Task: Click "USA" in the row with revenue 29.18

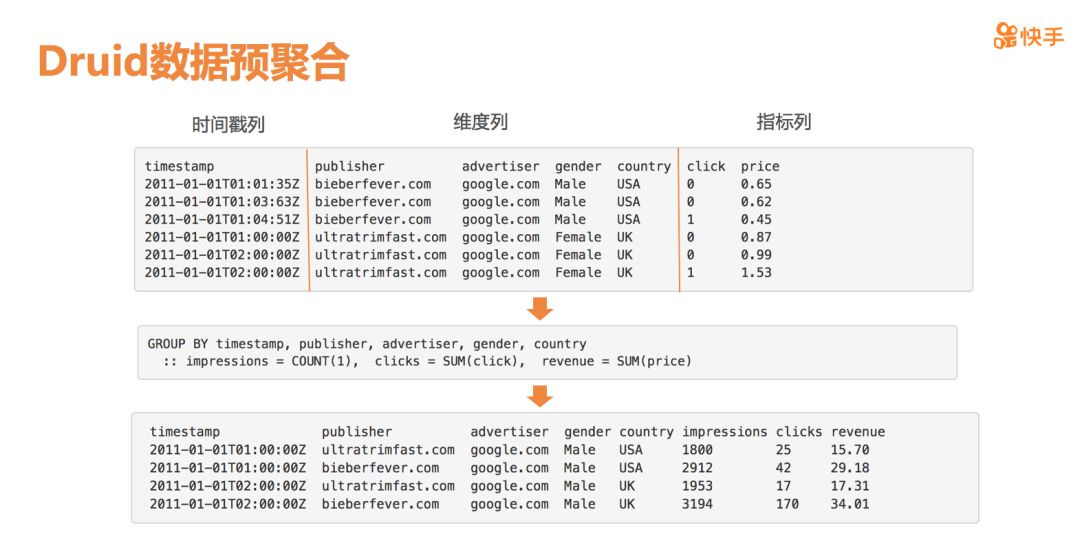Action: tap(631, 468)
